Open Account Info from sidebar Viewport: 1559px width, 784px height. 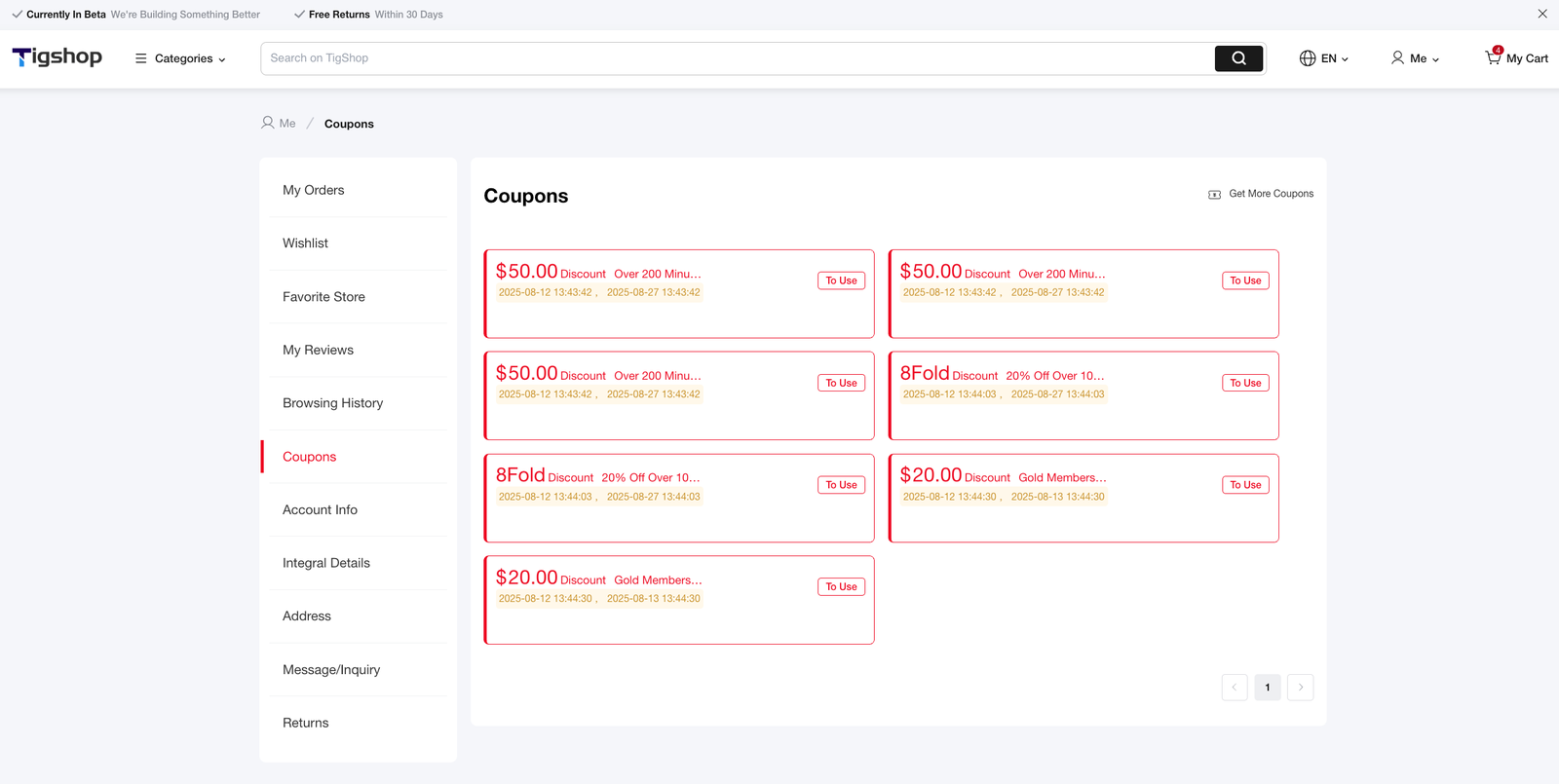click(x=320, y=509)
